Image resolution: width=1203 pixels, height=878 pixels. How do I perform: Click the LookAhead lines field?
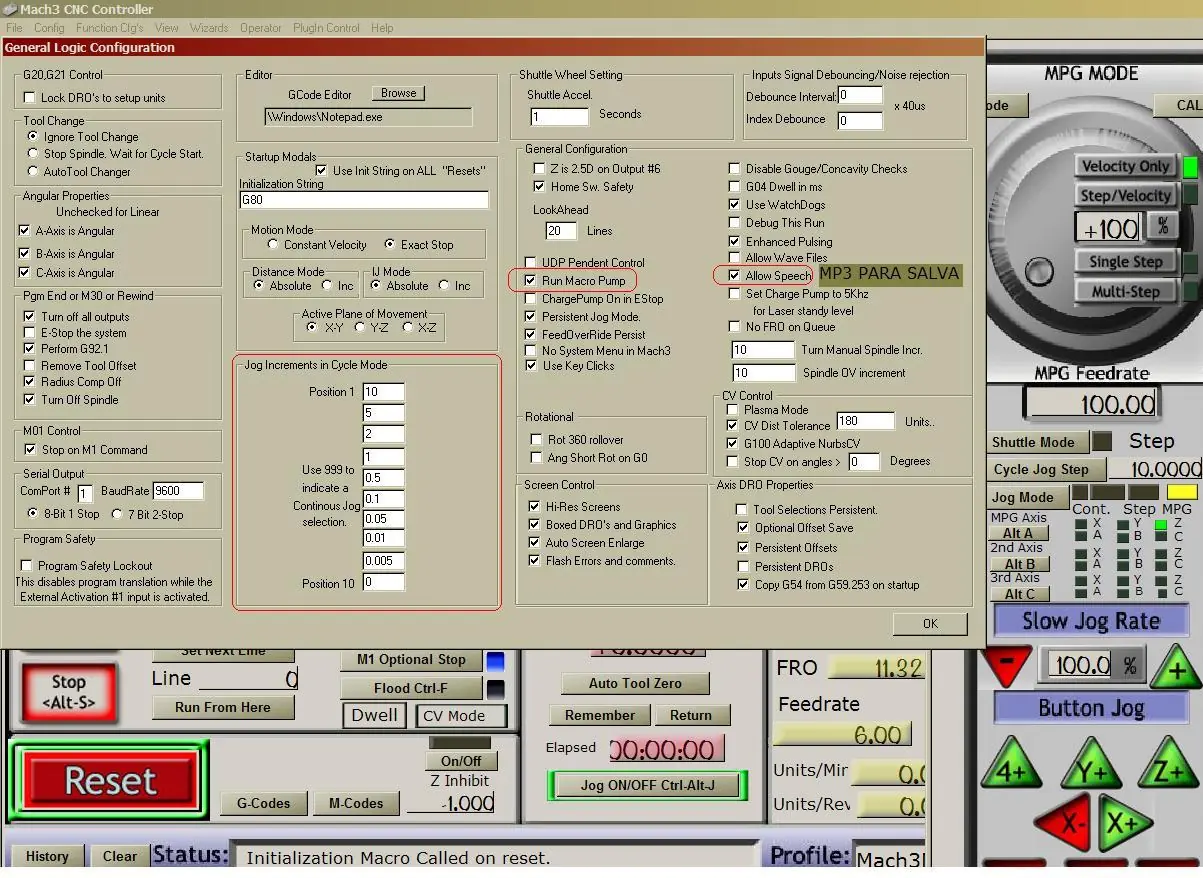561,231
